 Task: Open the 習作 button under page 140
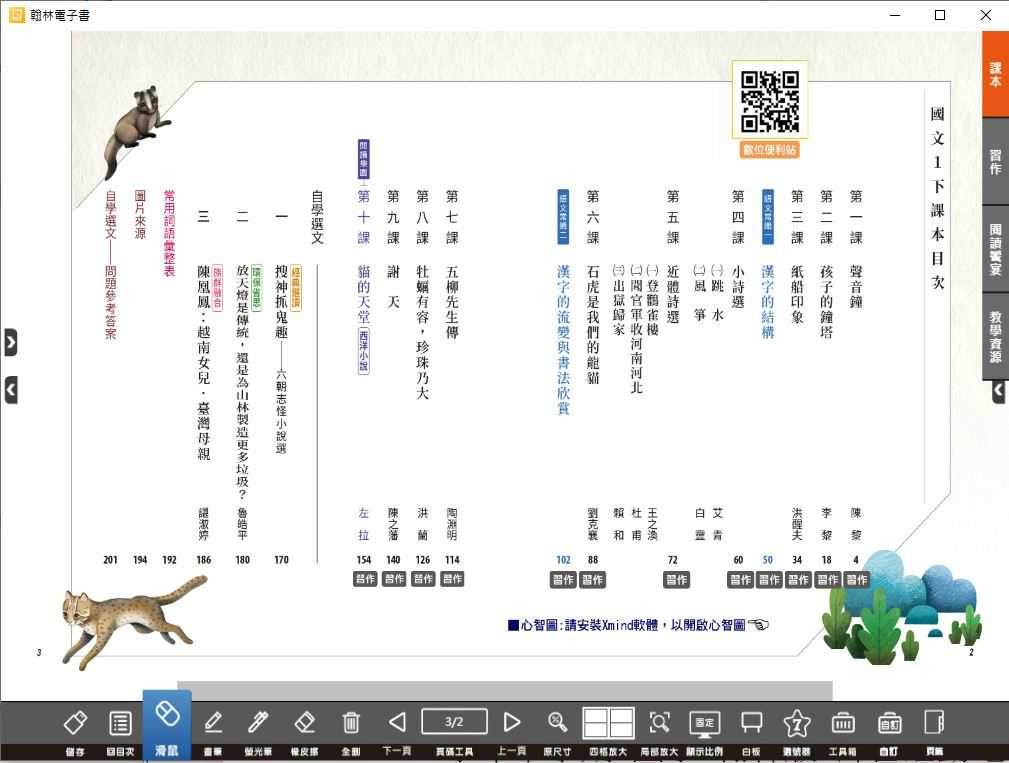[x=394, y=579]
